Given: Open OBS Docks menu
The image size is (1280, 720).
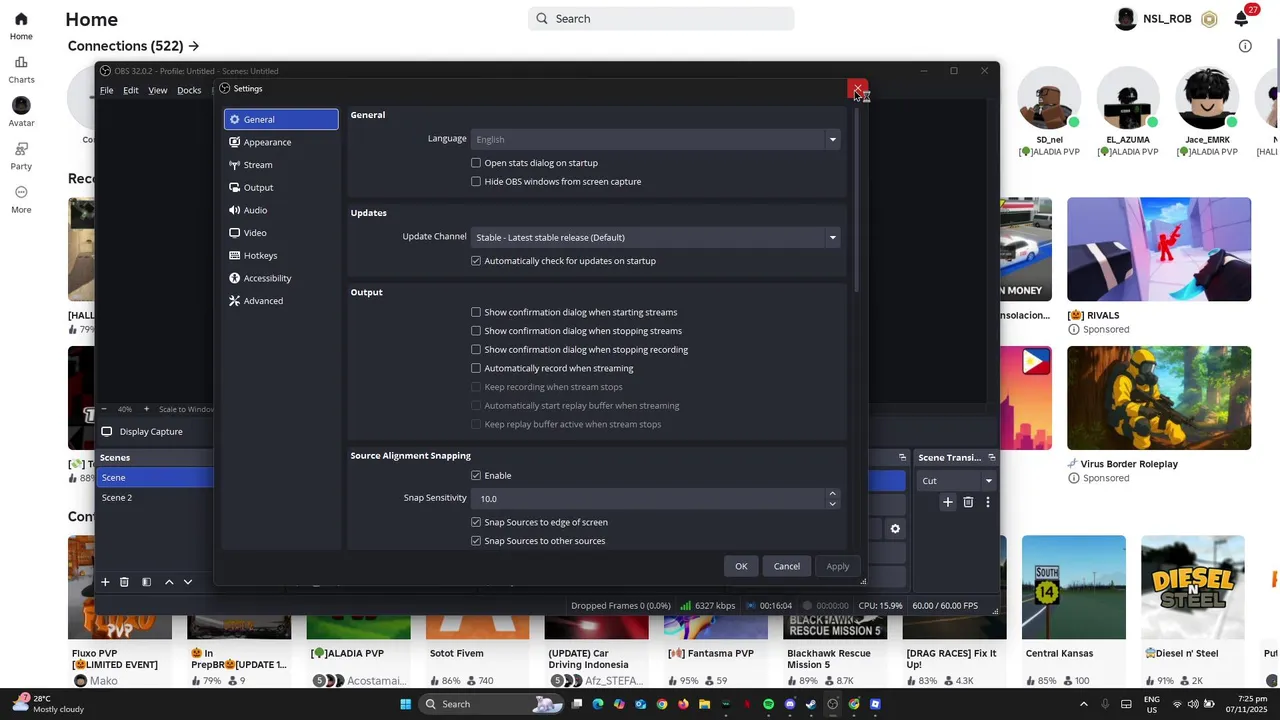Looking at the screenshot, I should pos(189,90).
